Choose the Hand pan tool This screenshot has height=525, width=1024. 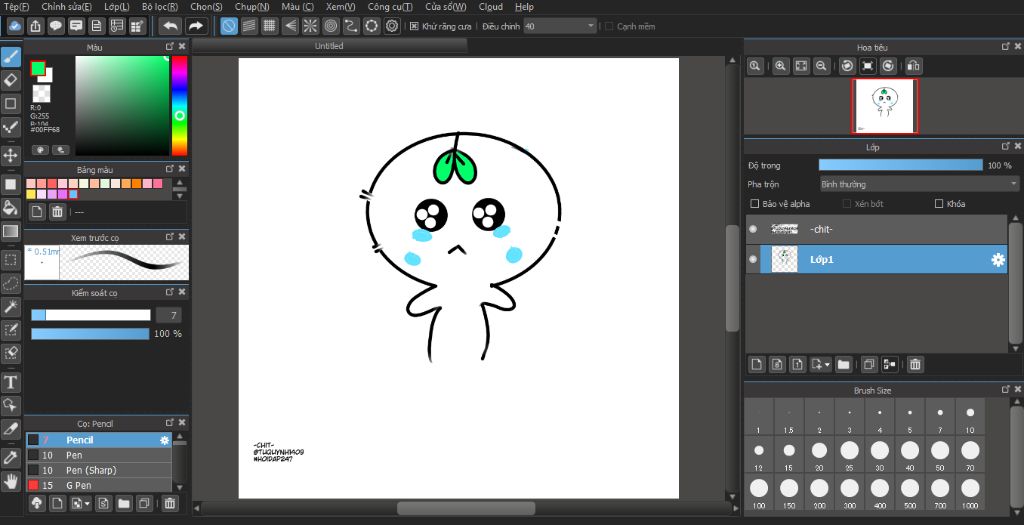pyautogui.click(x=11, y=481)
